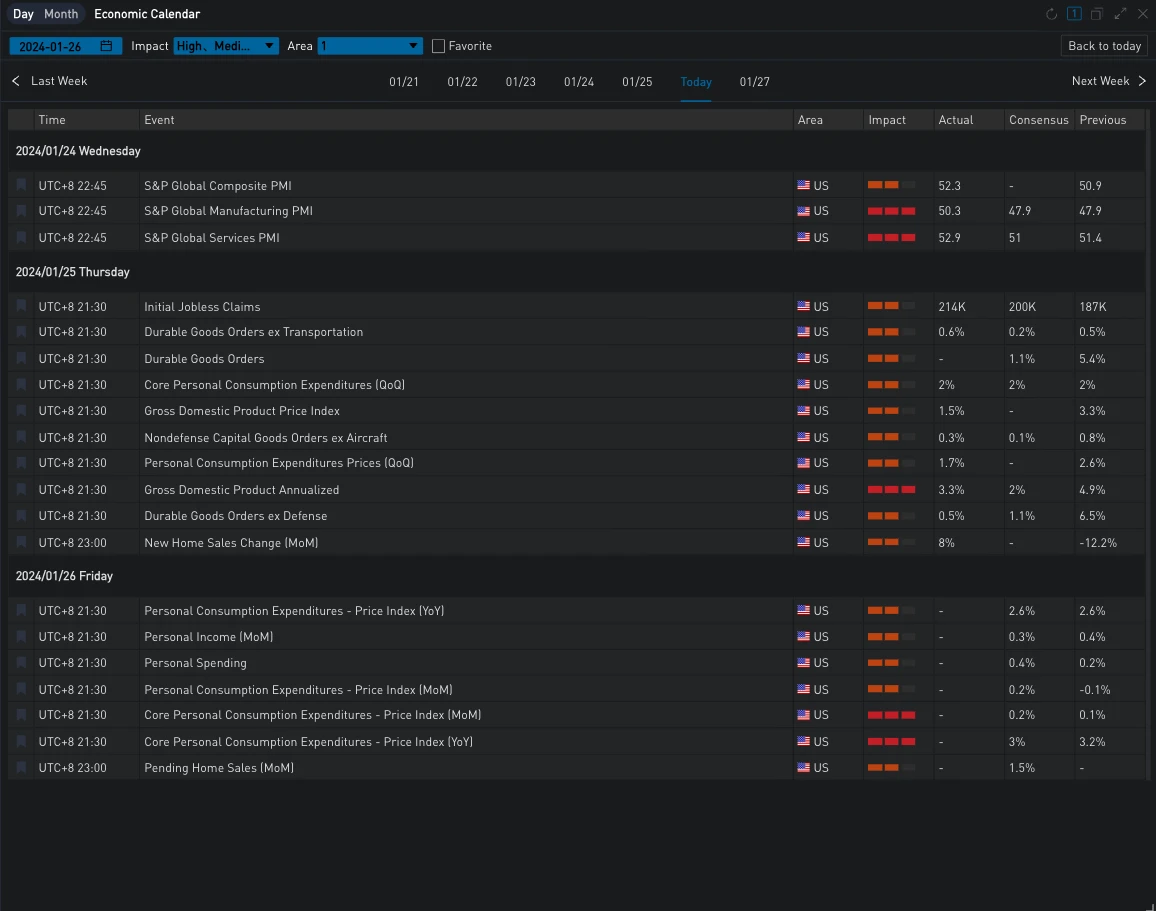The image size is (1156, 911).
Task: Click the pop-out window icon
Action: point(1097,14)
